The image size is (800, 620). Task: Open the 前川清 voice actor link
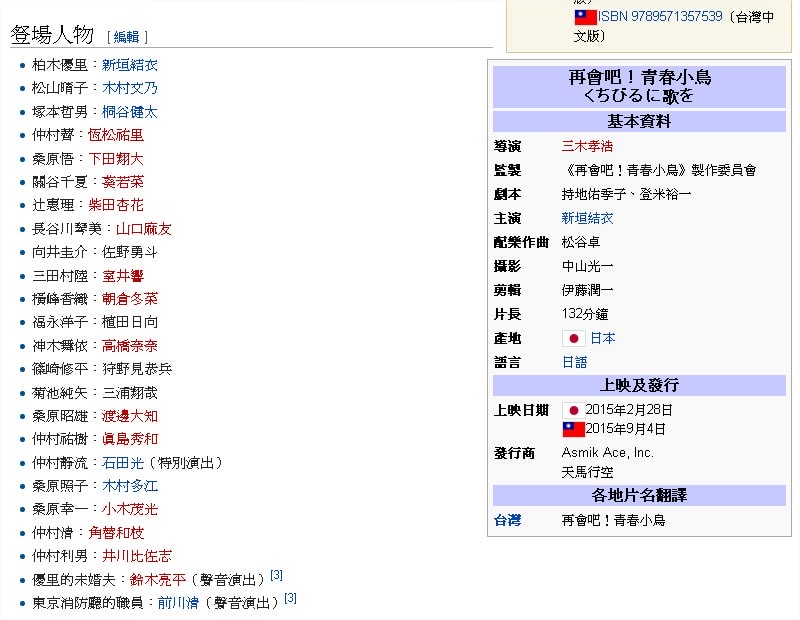pyautogui.click(x=179, y=603)
